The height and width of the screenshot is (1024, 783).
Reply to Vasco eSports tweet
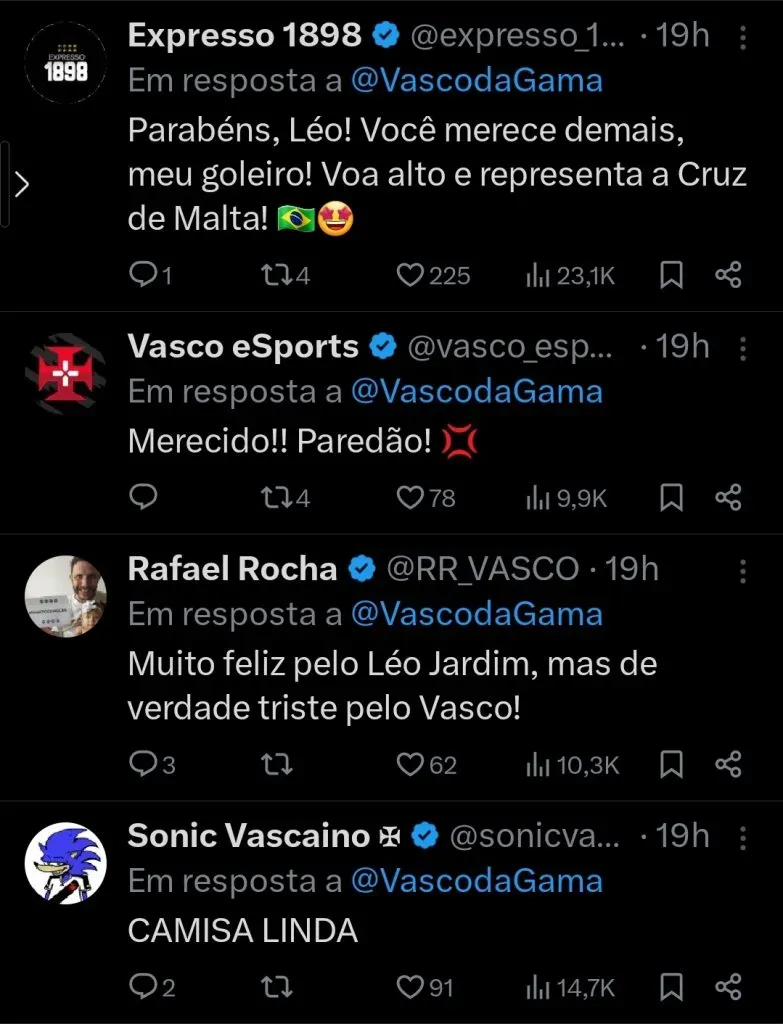(144, 496)
